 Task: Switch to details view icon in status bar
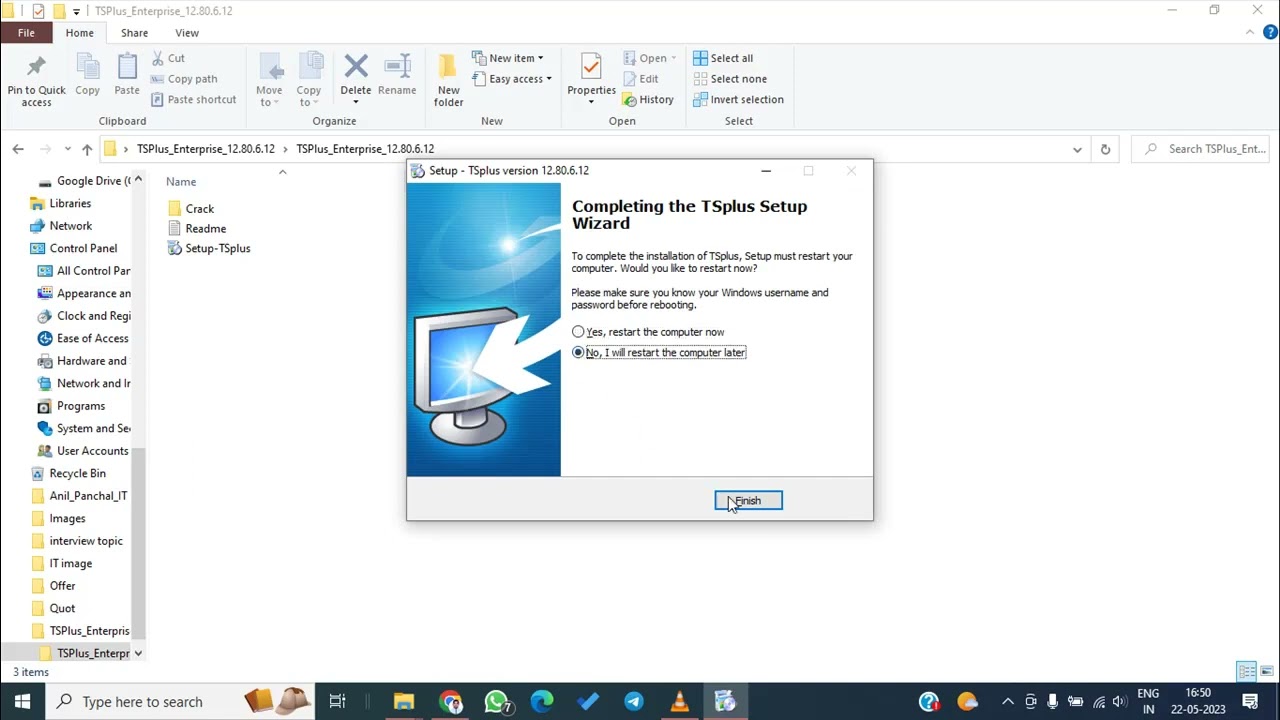click(1245, 672)
